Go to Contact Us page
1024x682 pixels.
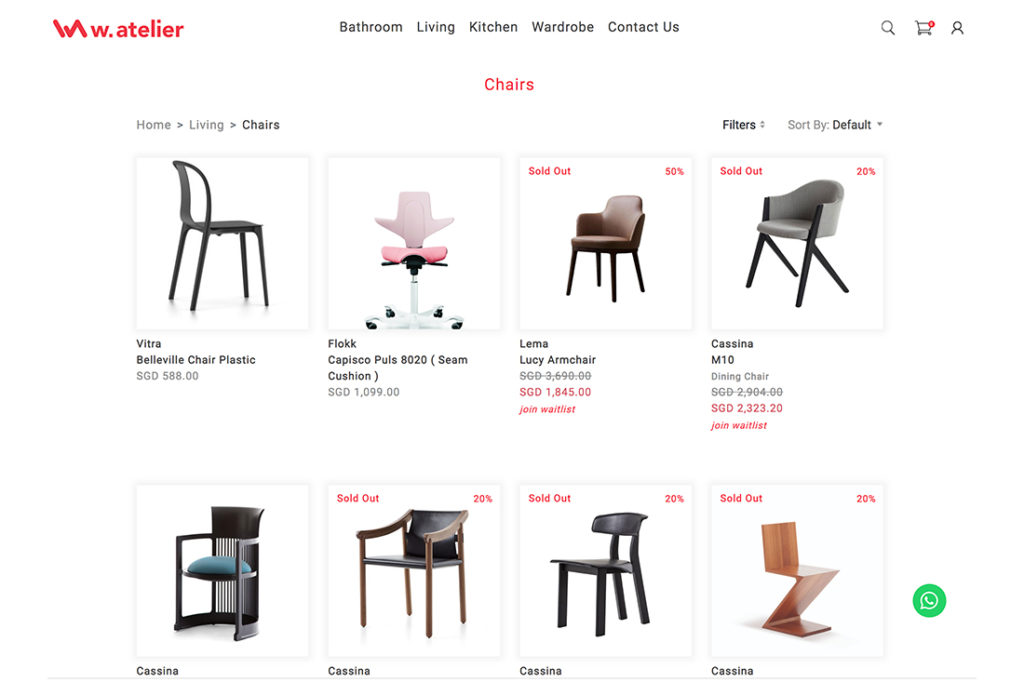tap(643, 27)
